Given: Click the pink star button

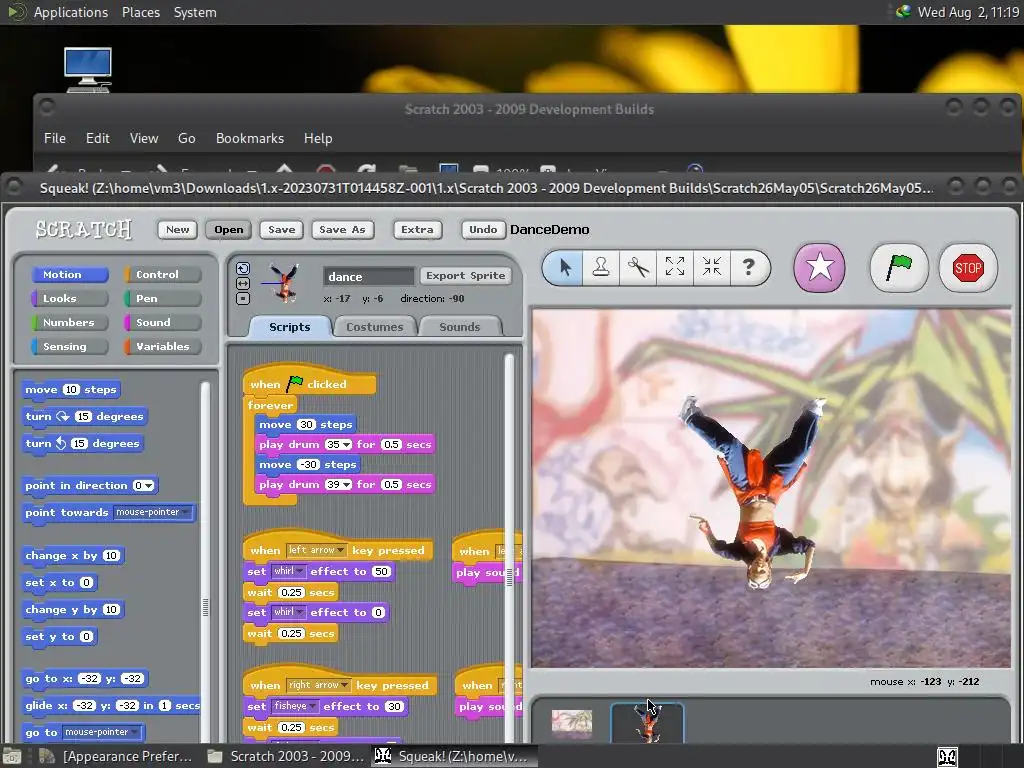Looking at the screenshot, I should 819,267.
